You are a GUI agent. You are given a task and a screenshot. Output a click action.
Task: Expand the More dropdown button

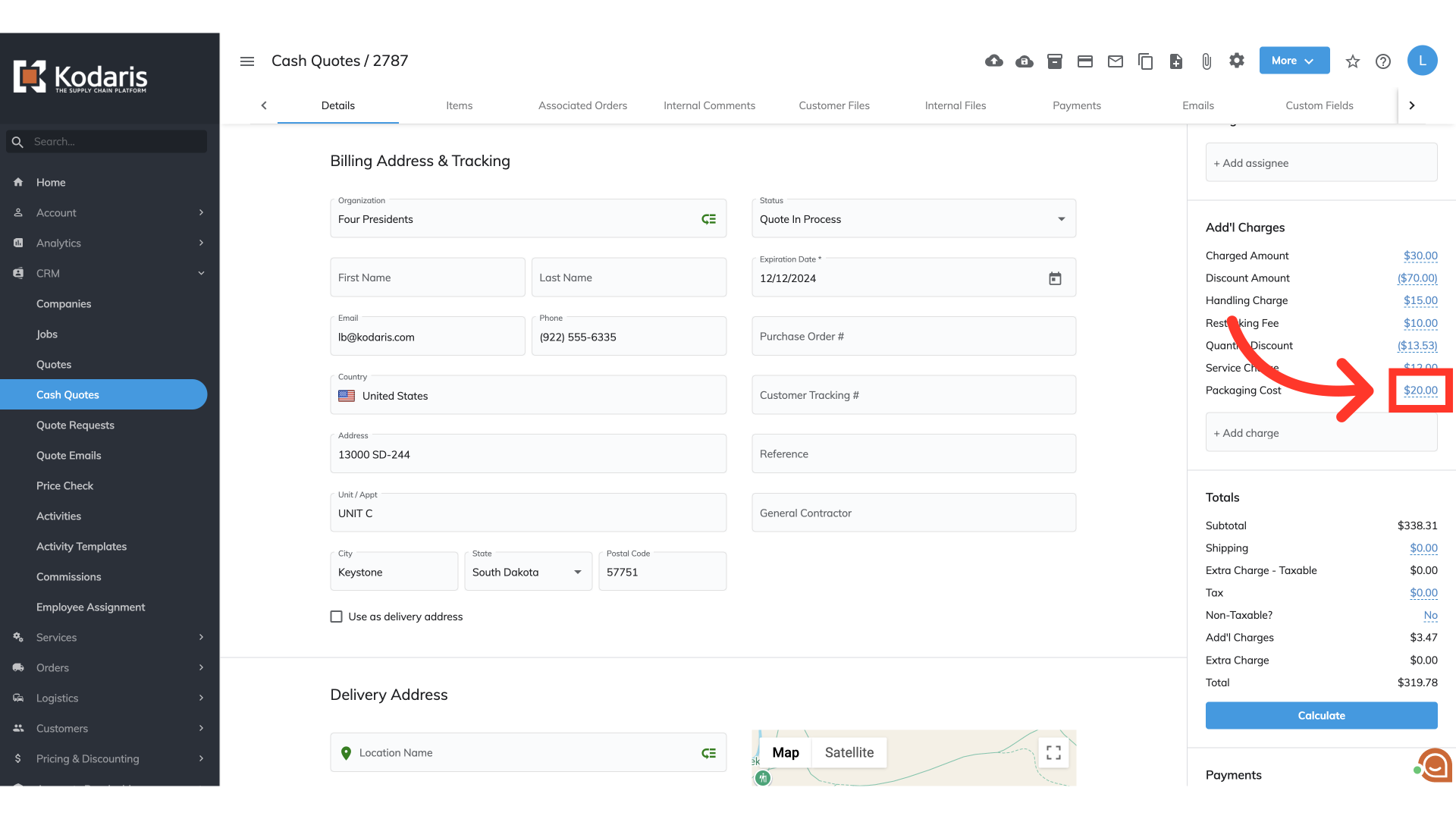[1294, 61]
